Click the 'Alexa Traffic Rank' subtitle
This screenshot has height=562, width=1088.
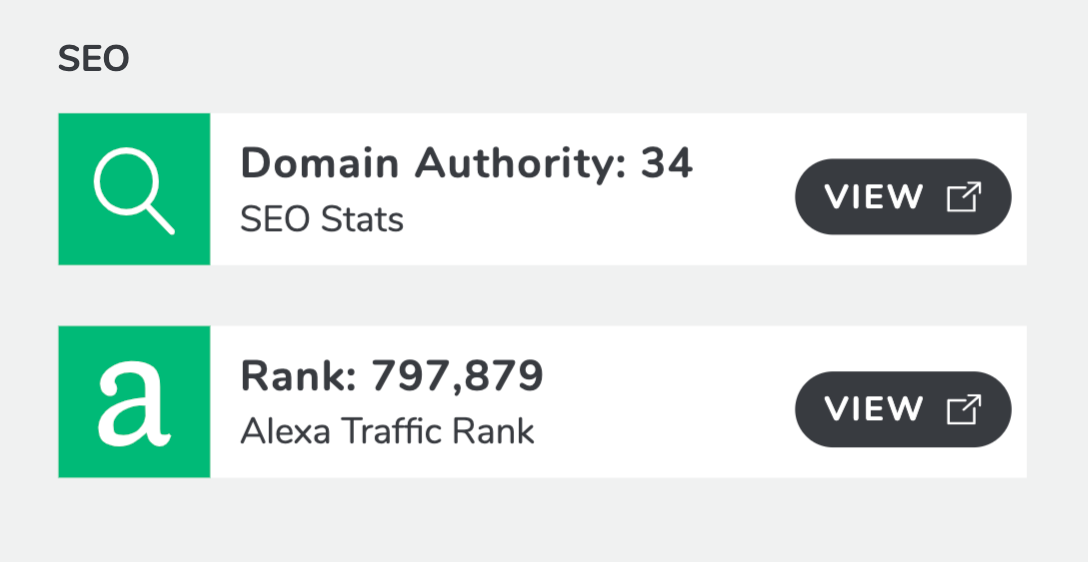(x=387, y=432)
